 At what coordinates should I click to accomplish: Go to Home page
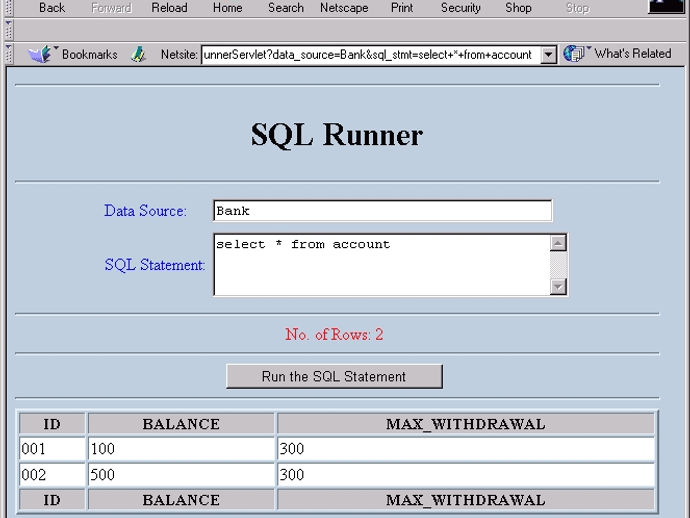tap(228, 7)
